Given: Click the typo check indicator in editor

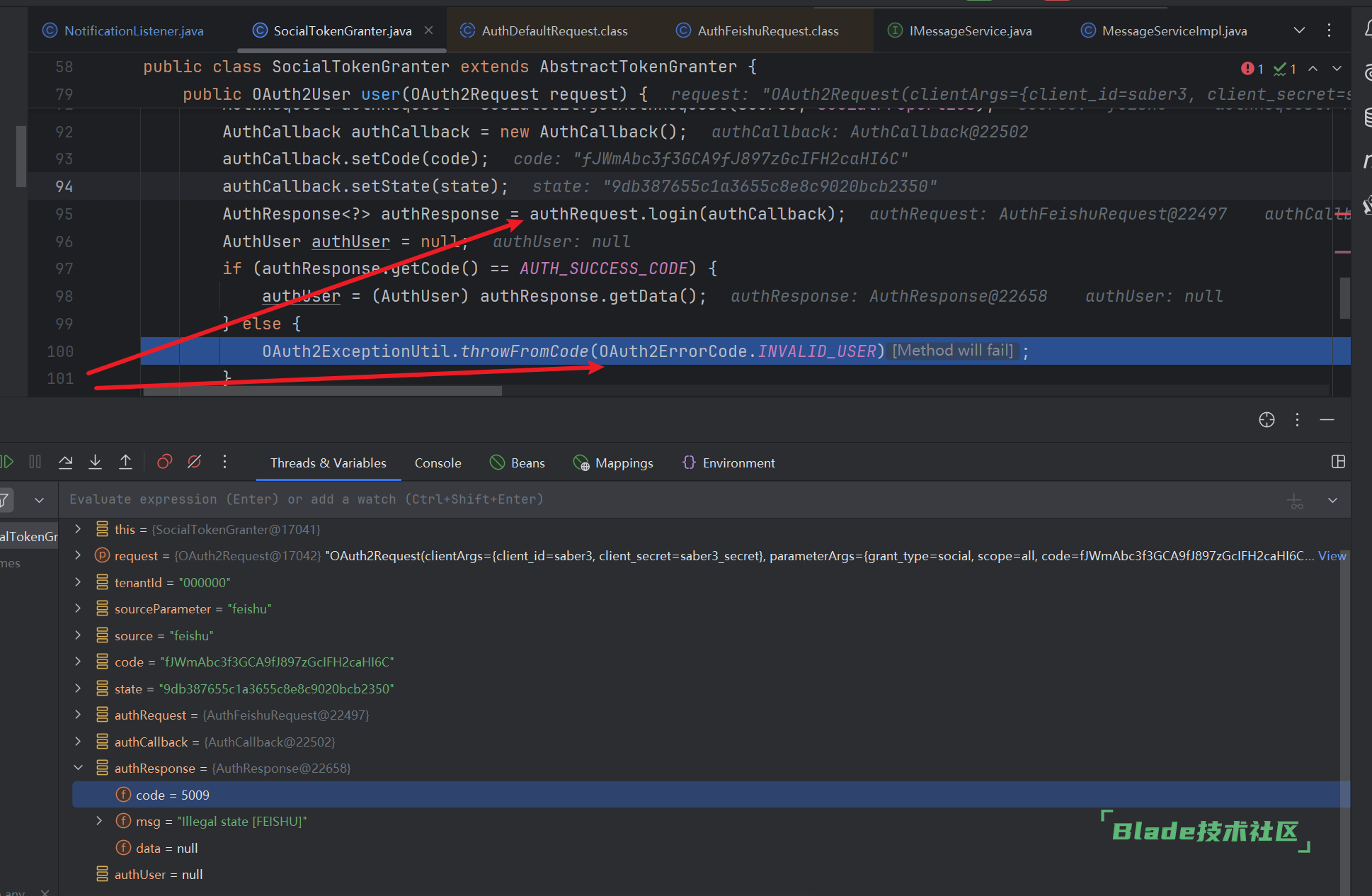Looking at the screenshot, I should pyautogui.click(x=1284, y=69).
